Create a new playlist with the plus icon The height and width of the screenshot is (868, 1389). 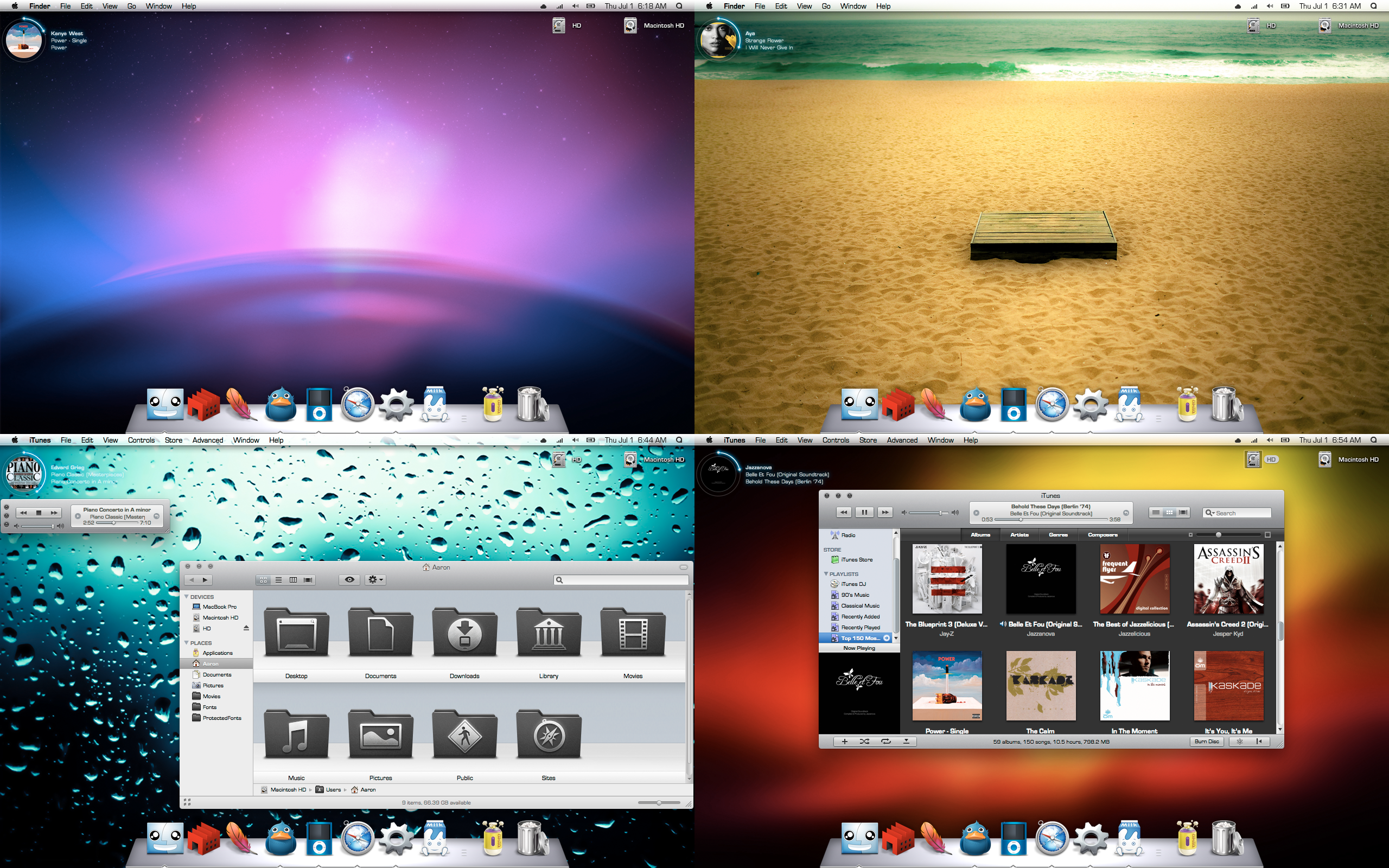point(844,741)
